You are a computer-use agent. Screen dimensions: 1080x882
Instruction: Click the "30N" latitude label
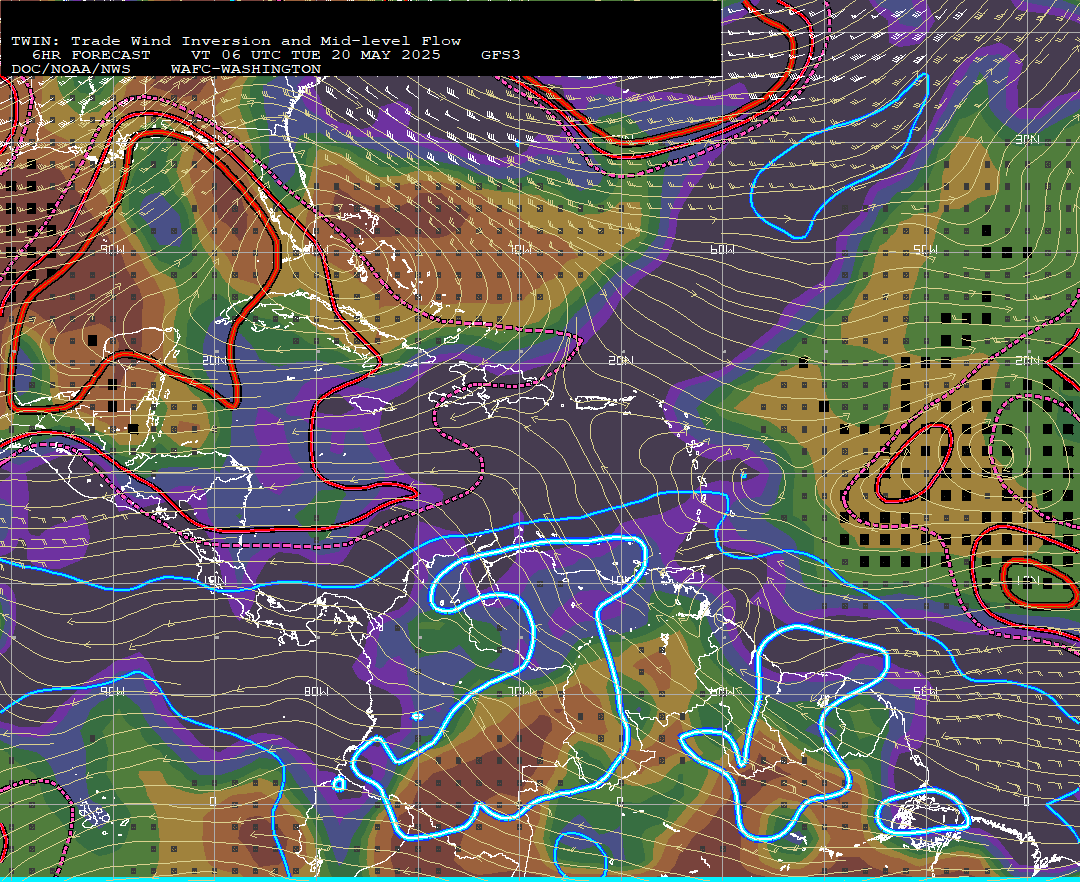1027,140
